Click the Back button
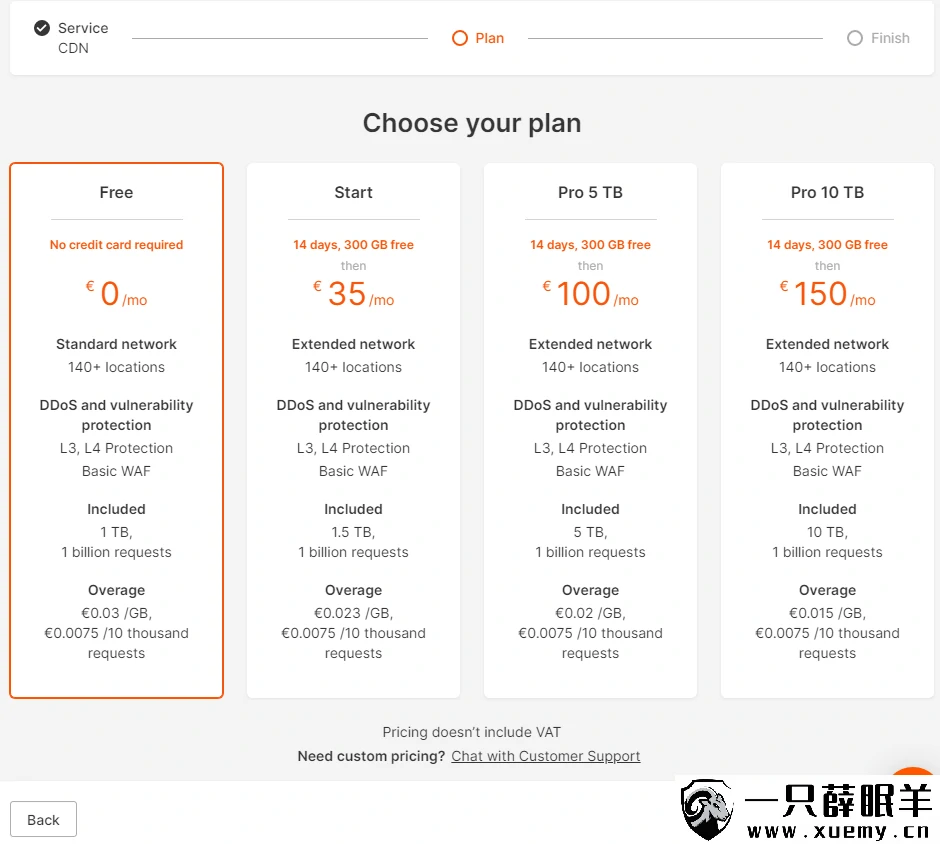The image size is (940, 844). click(43, 819)
